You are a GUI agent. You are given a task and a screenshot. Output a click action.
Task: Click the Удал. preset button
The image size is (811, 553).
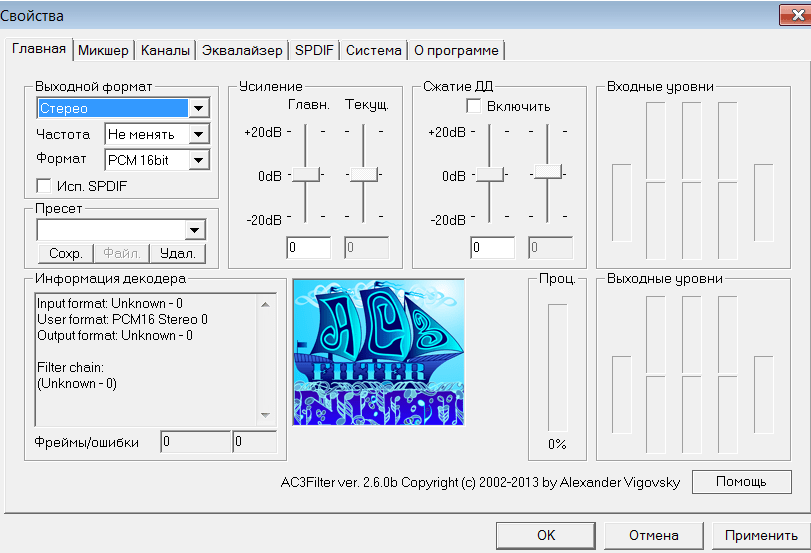click(177, 253)
